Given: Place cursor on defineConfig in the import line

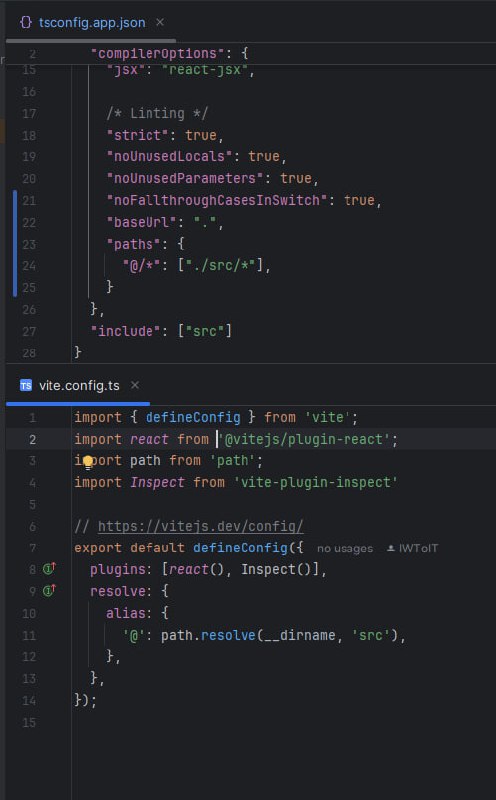Looking at the screenshot, I should (x=193, y=417).
